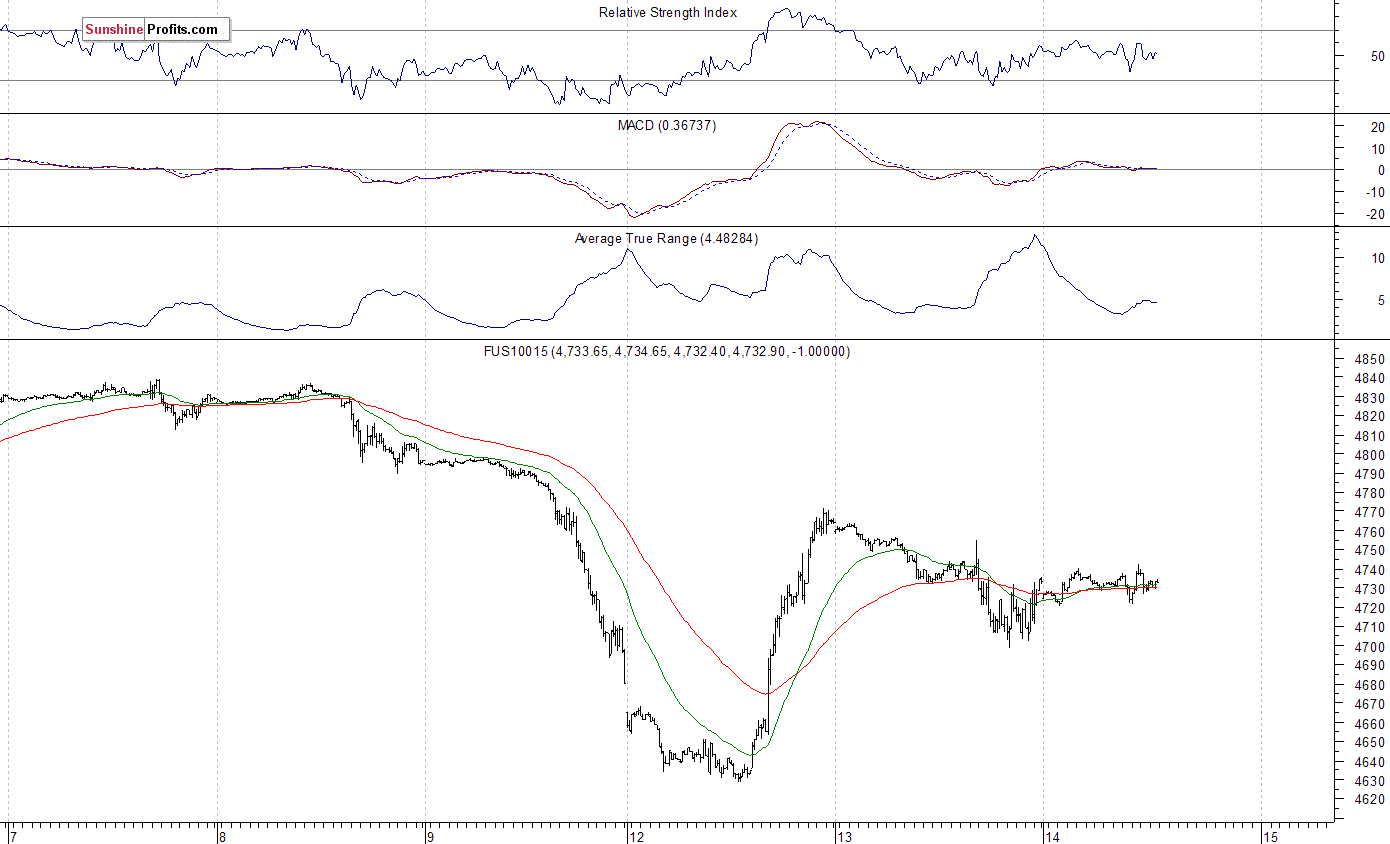Click the 4660 price axis label
The width and height of the screenshot is (1390, 844).
point(1370,724)
